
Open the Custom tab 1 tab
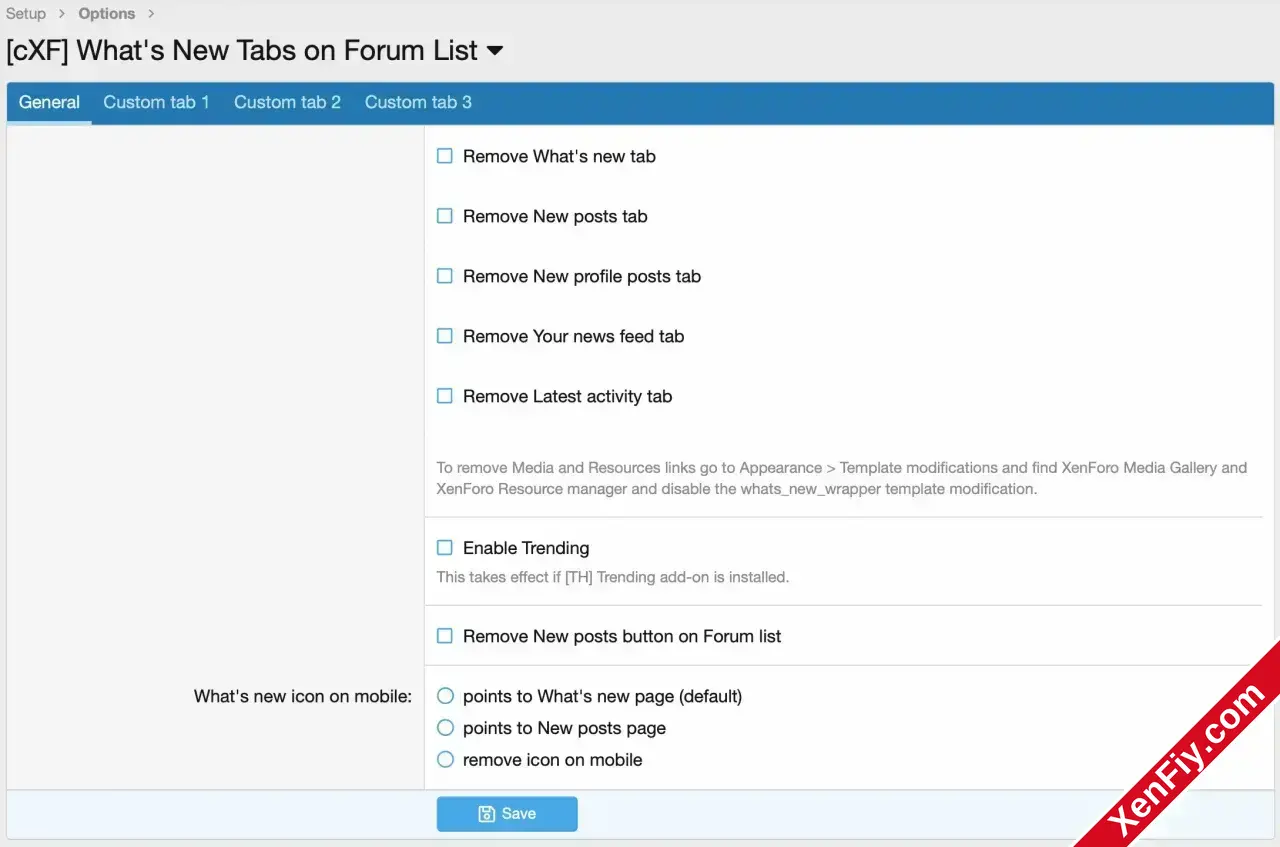pyautogui.click(x=156, y=102)
